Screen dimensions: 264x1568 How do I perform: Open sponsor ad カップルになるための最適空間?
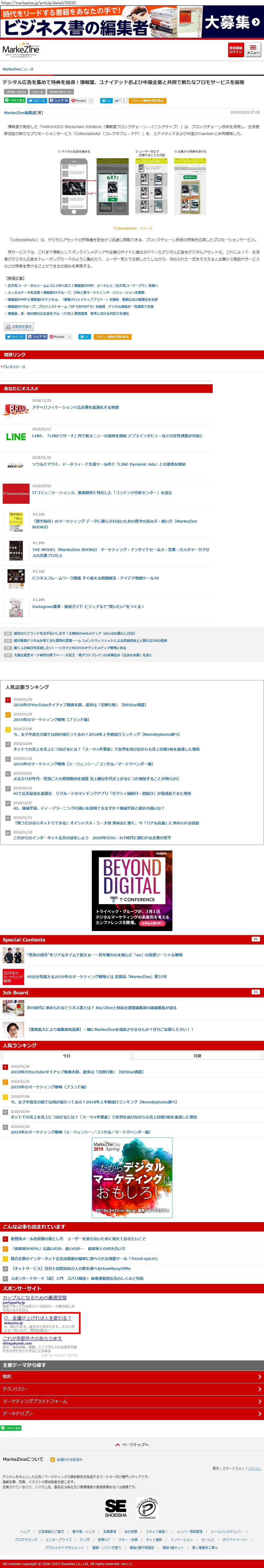[35, 1298]
